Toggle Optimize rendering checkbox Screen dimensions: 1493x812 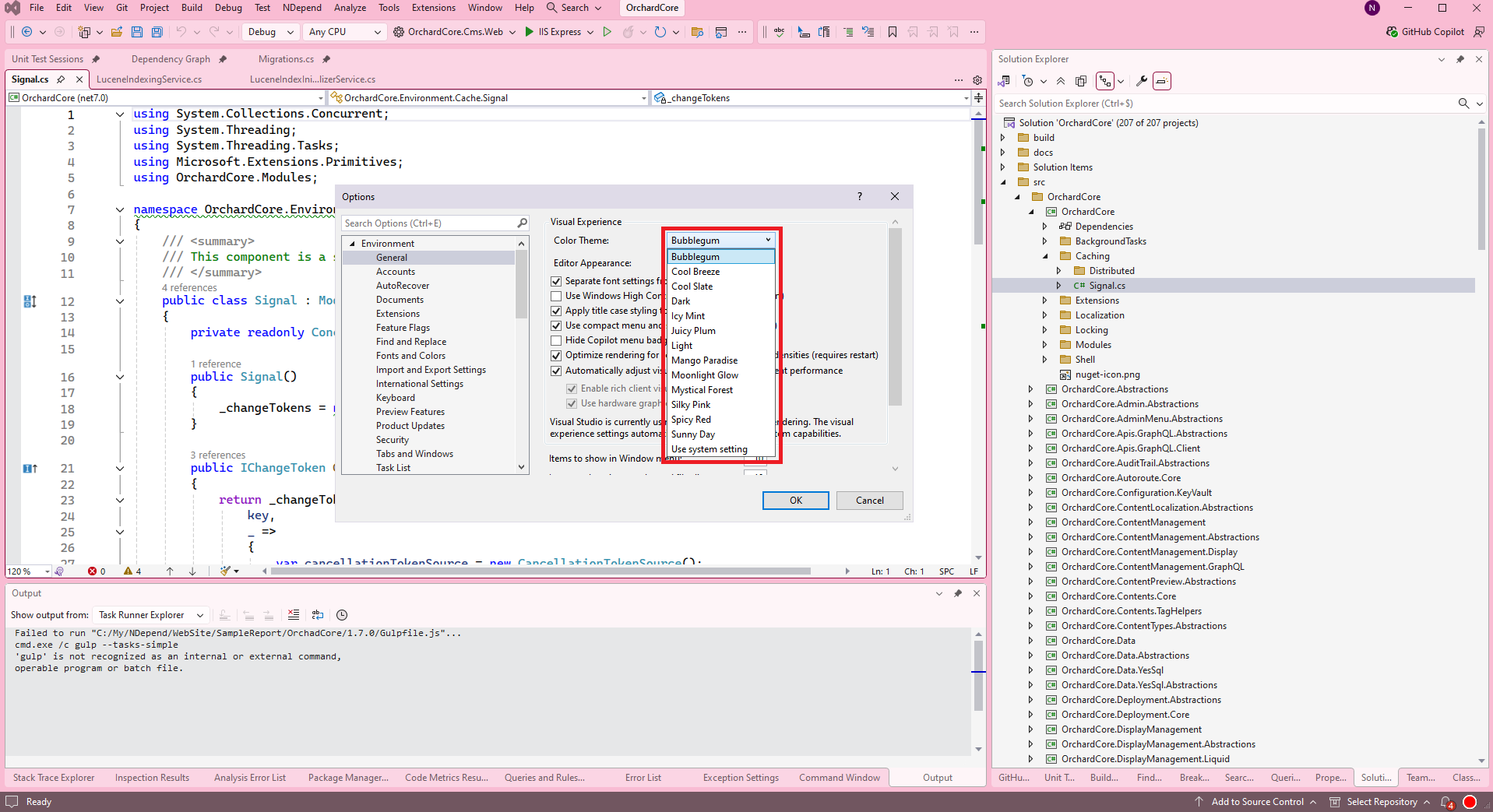tap(556, 355)
